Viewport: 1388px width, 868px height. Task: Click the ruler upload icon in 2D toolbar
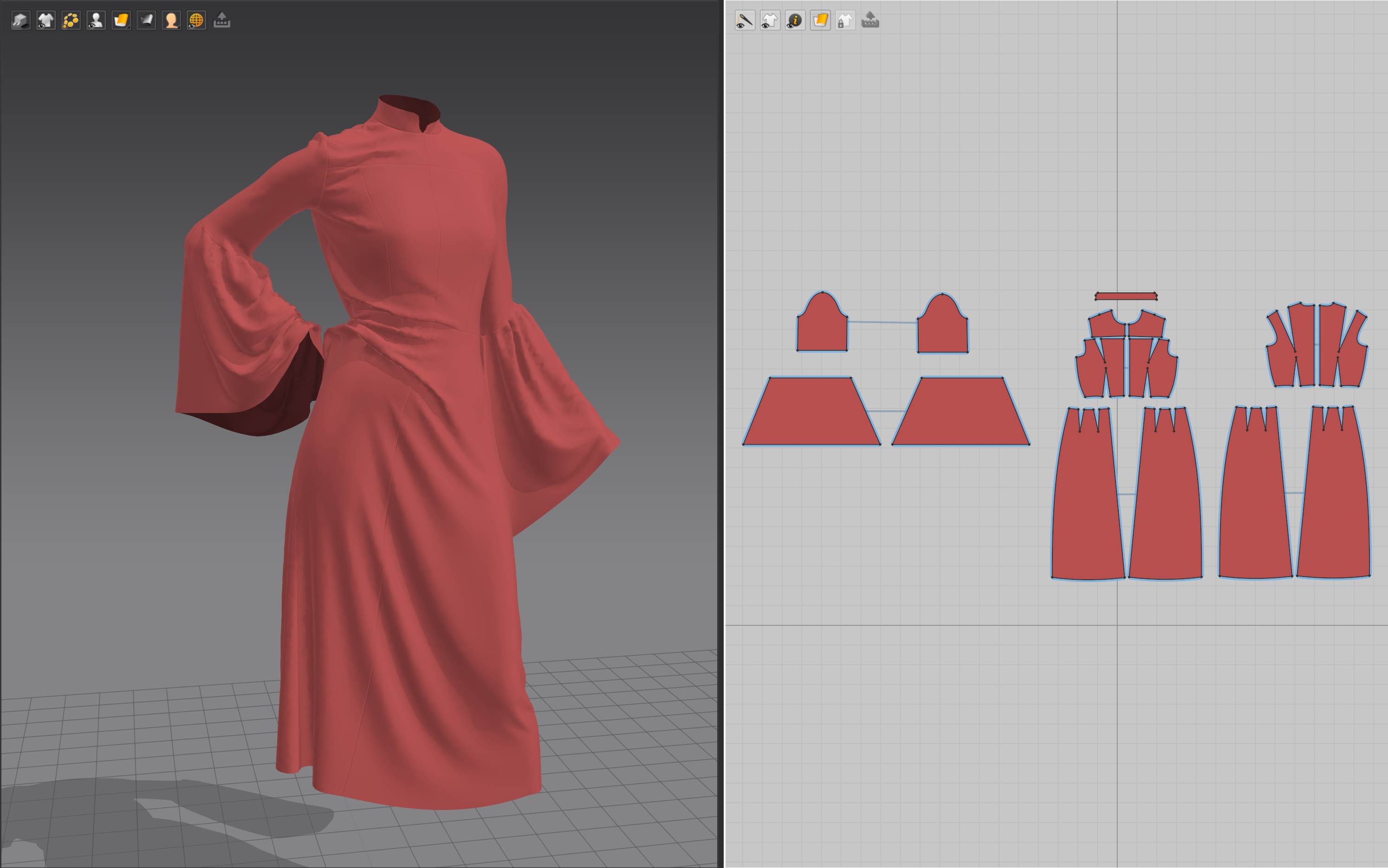pos(870,21)
